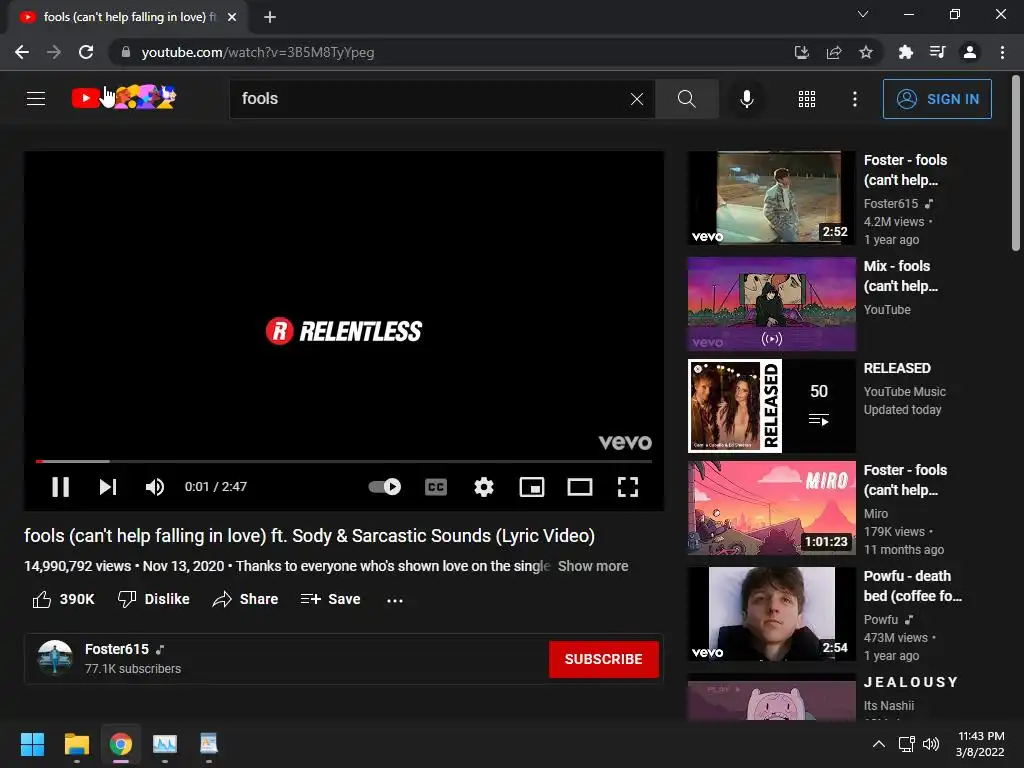Screen dimensions: 1024x768
Task: Share the video
Action: [246, 599]
